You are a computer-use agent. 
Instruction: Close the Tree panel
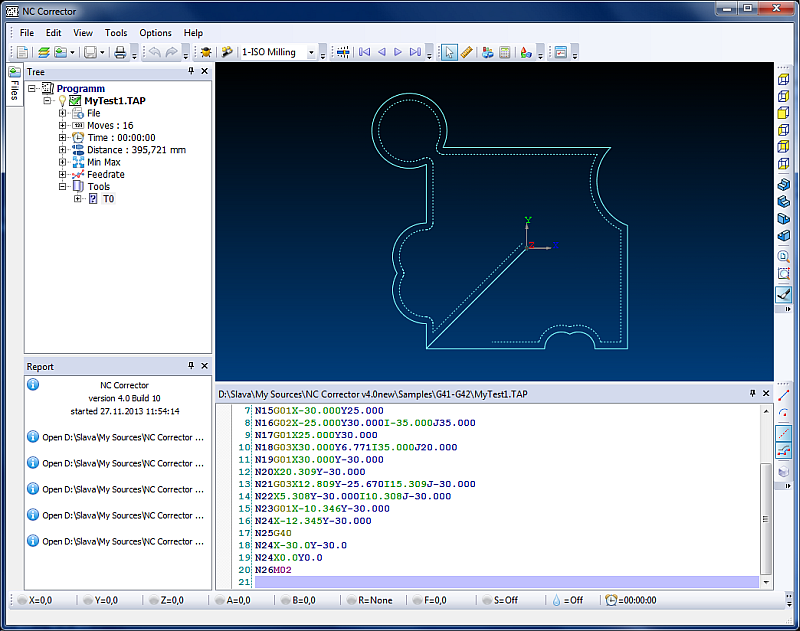[205, 72]
